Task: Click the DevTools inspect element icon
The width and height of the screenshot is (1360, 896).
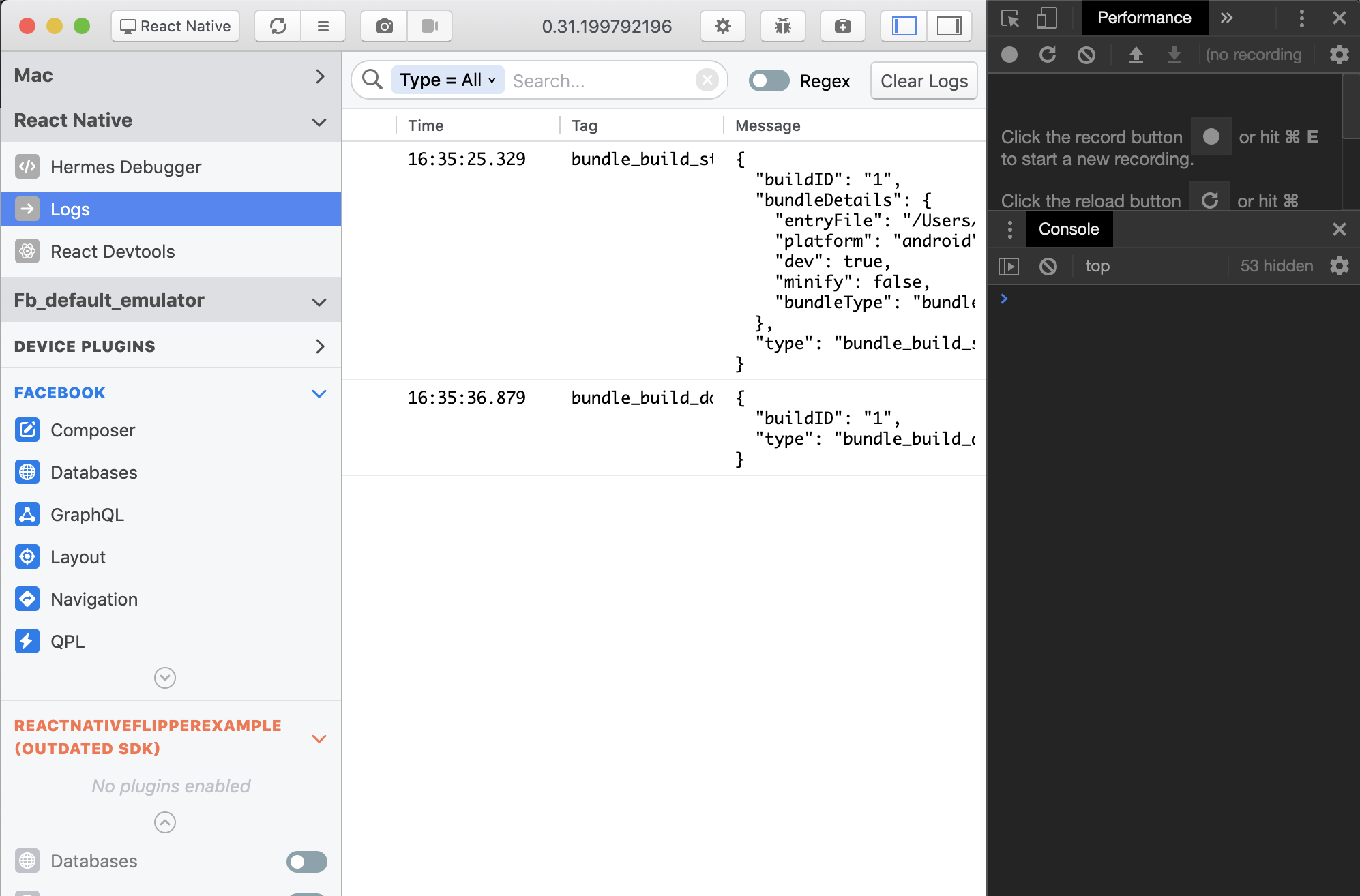Action: tap(1010, 18)
